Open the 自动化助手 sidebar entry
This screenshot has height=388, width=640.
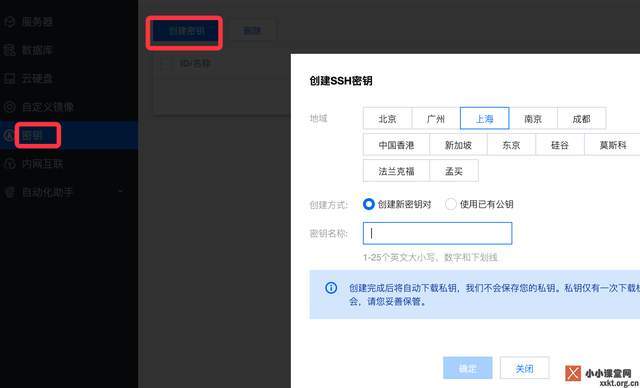[47, 192]
